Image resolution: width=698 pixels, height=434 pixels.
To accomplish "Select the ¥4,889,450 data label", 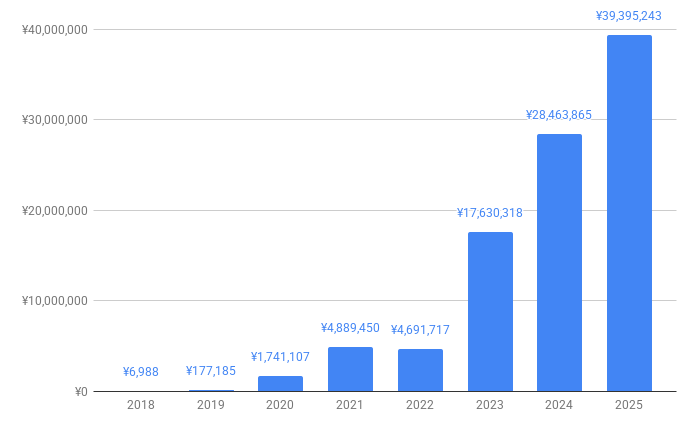I will (x=350, y=328).
